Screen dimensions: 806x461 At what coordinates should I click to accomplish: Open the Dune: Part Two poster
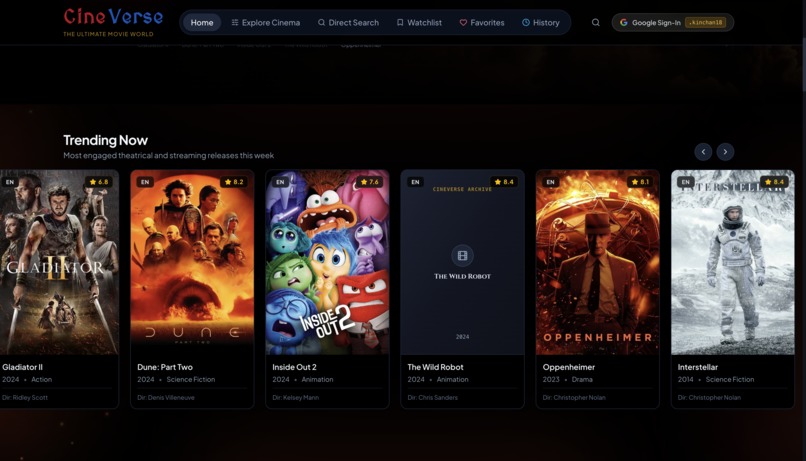192,262
